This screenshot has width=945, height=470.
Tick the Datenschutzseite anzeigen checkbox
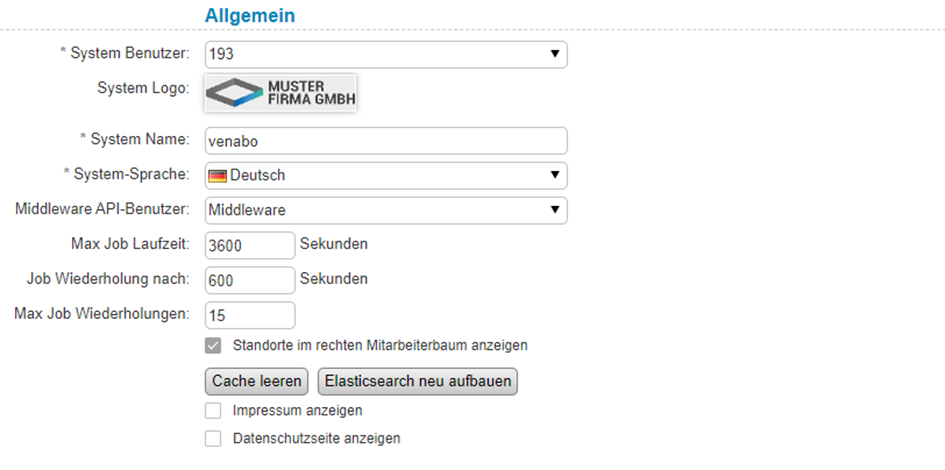tap(213, 438)
